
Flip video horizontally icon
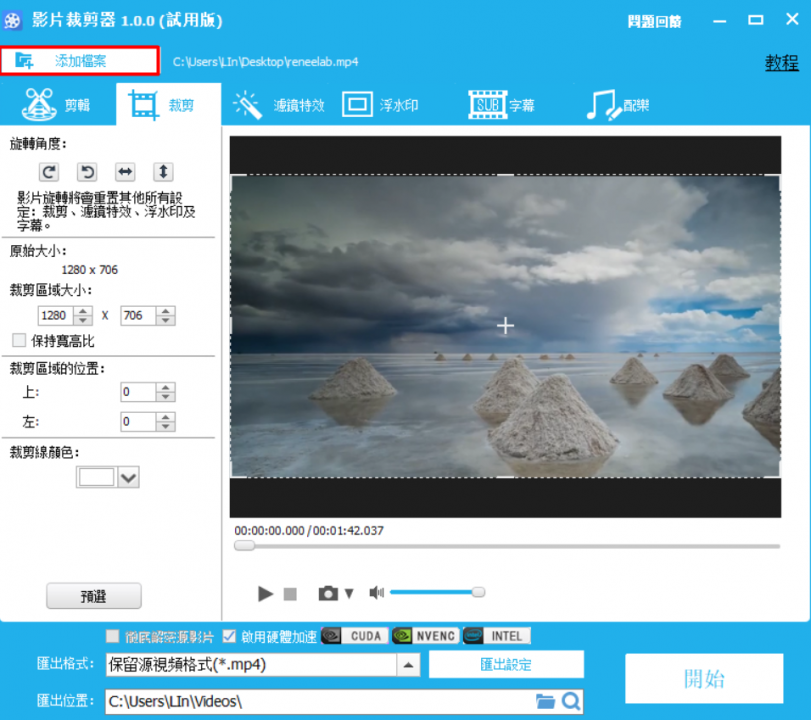[x=125, y=172]
